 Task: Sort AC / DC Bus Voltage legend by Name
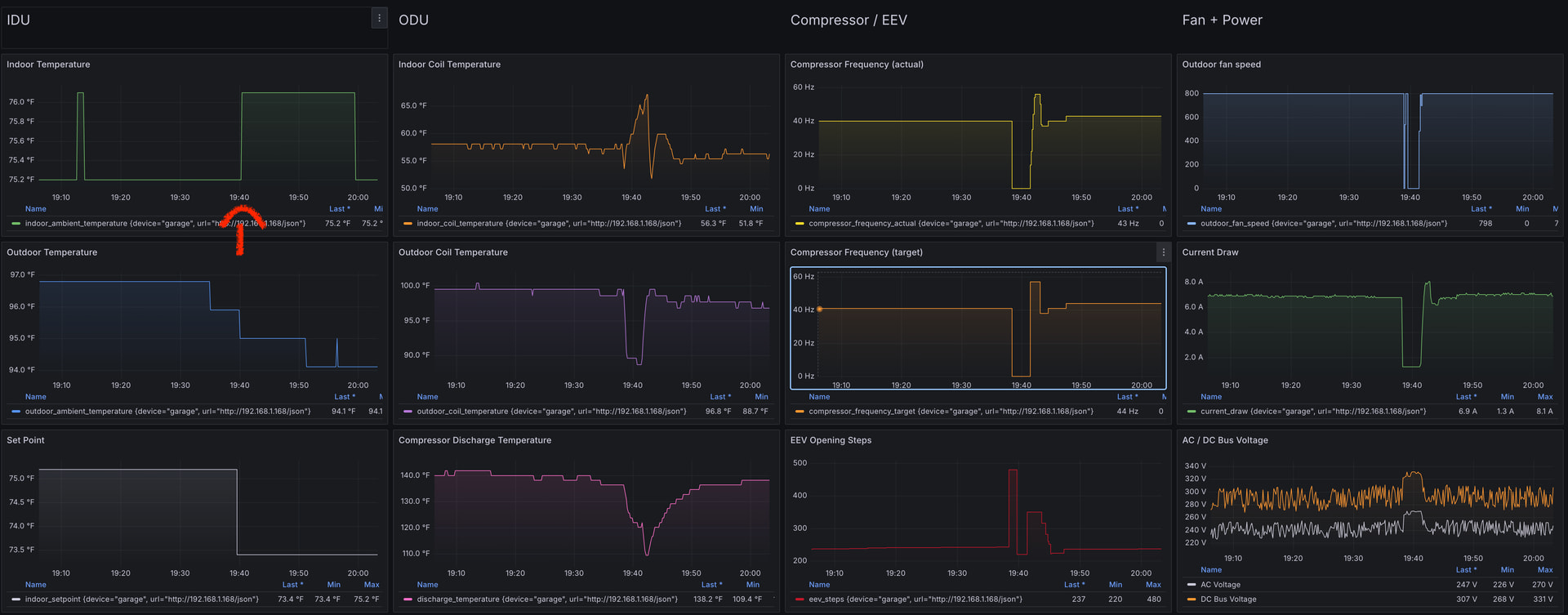pyautogui.click(x=1211, y=570)
